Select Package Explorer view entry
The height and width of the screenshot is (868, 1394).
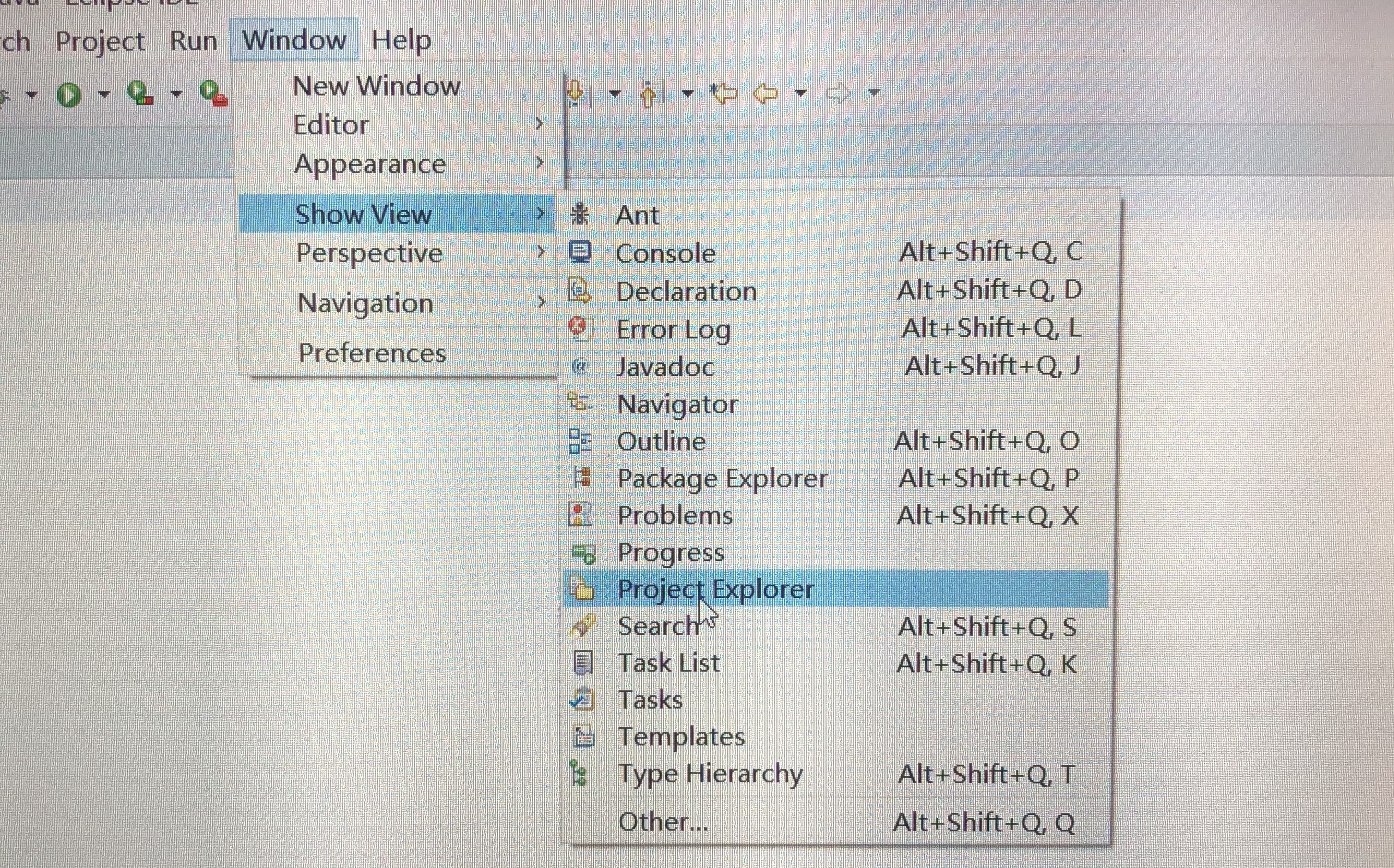click(722, 479)
